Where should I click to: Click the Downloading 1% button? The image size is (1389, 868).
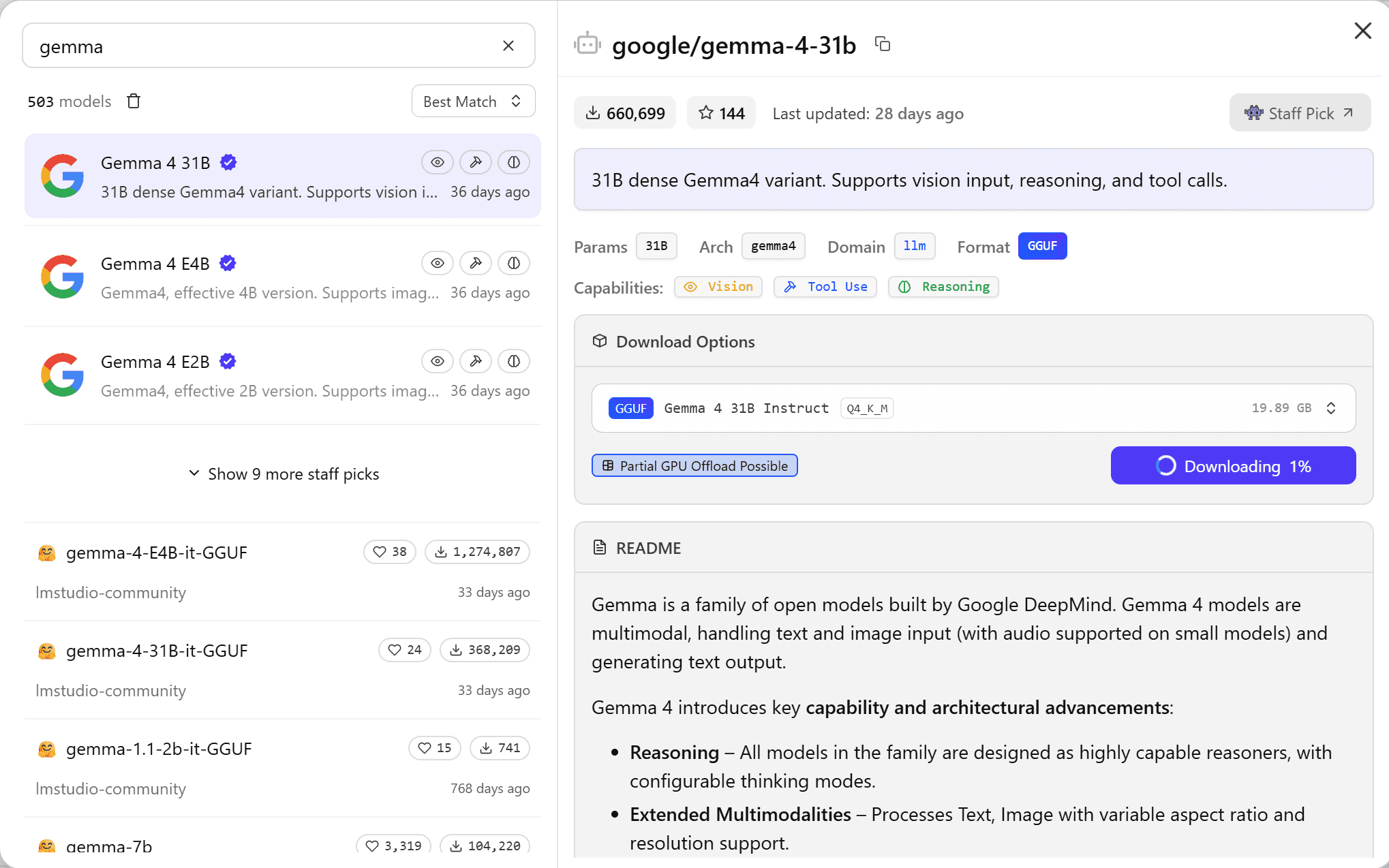[x=1233, y=465]
